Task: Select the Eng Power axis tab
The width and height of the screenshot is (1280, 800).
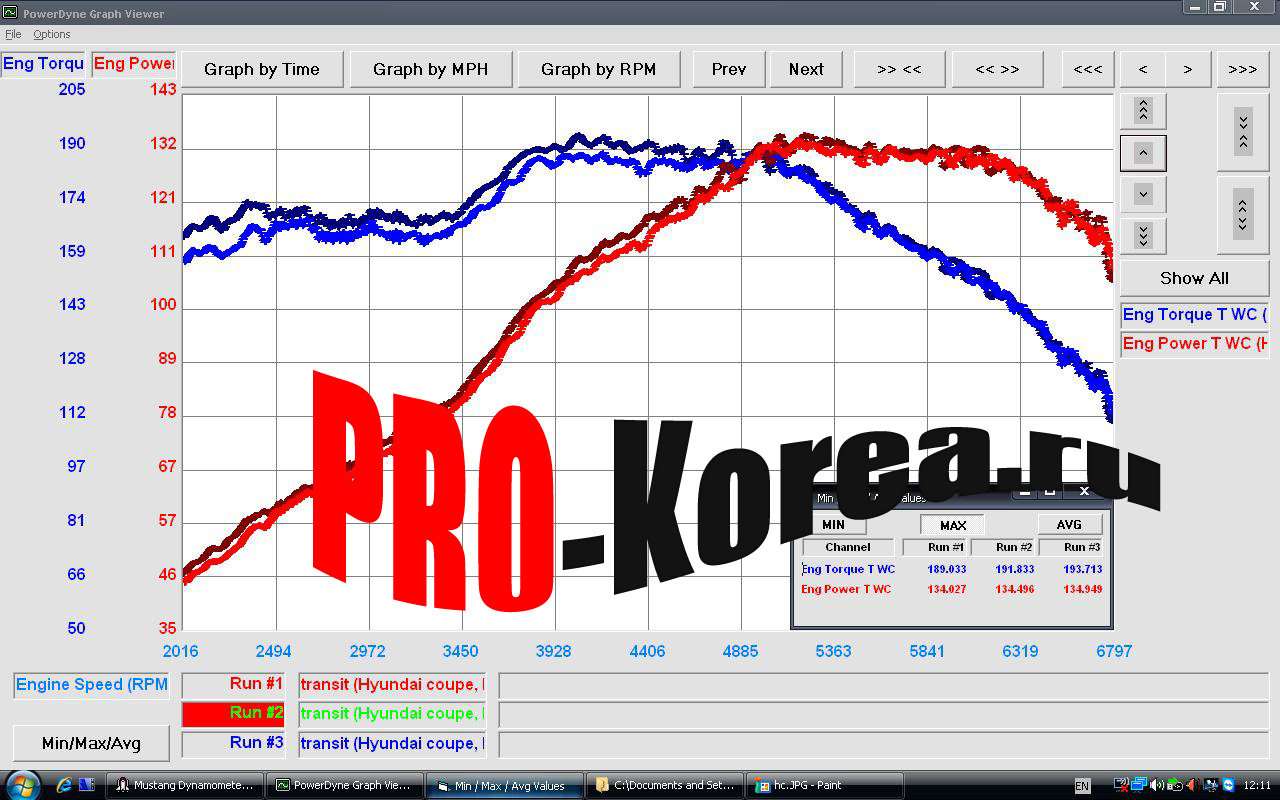Action: pos(134,64)
